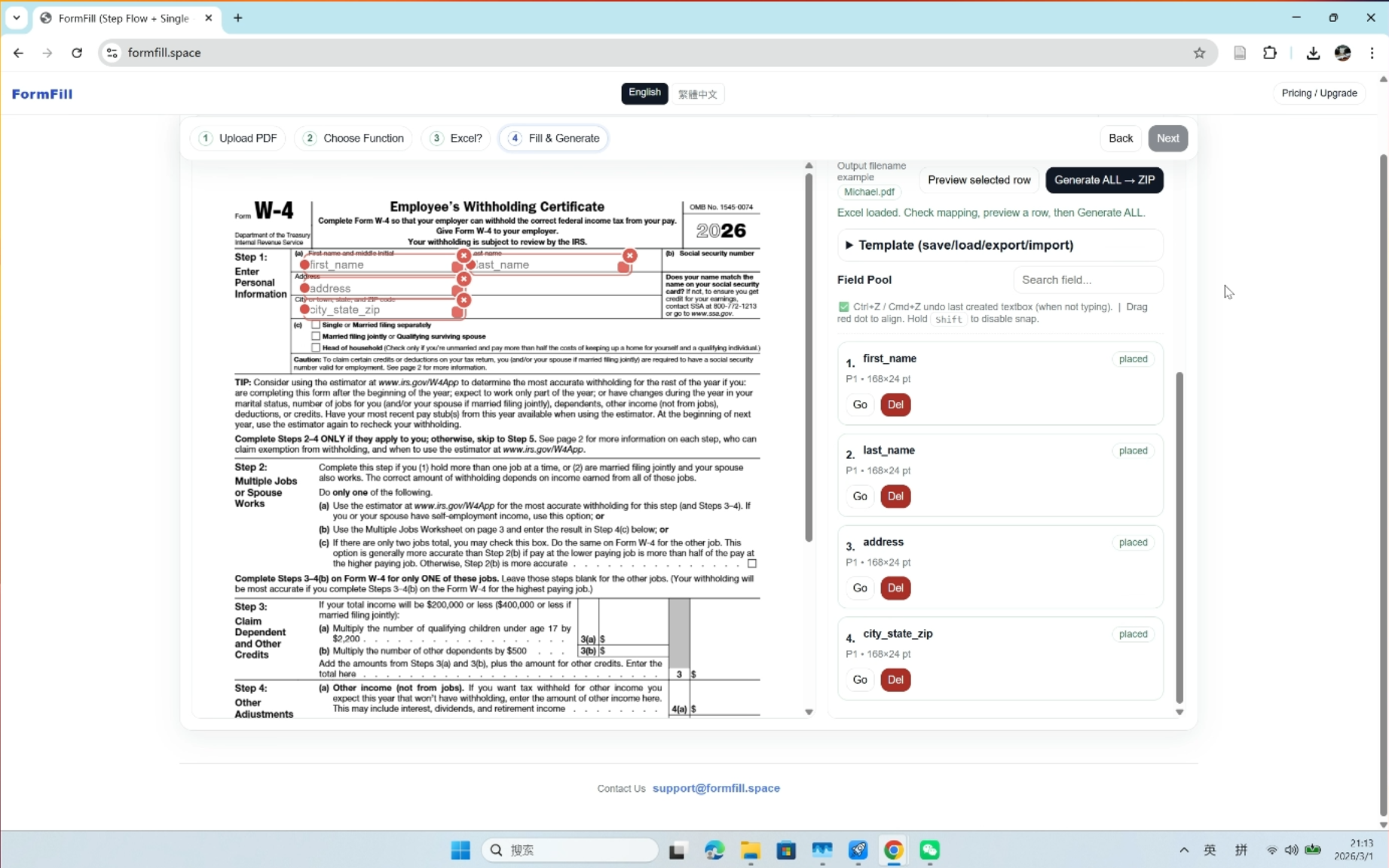
Task: Click the Search field box in Field Pool
Action: click(x=1088, y=280)
